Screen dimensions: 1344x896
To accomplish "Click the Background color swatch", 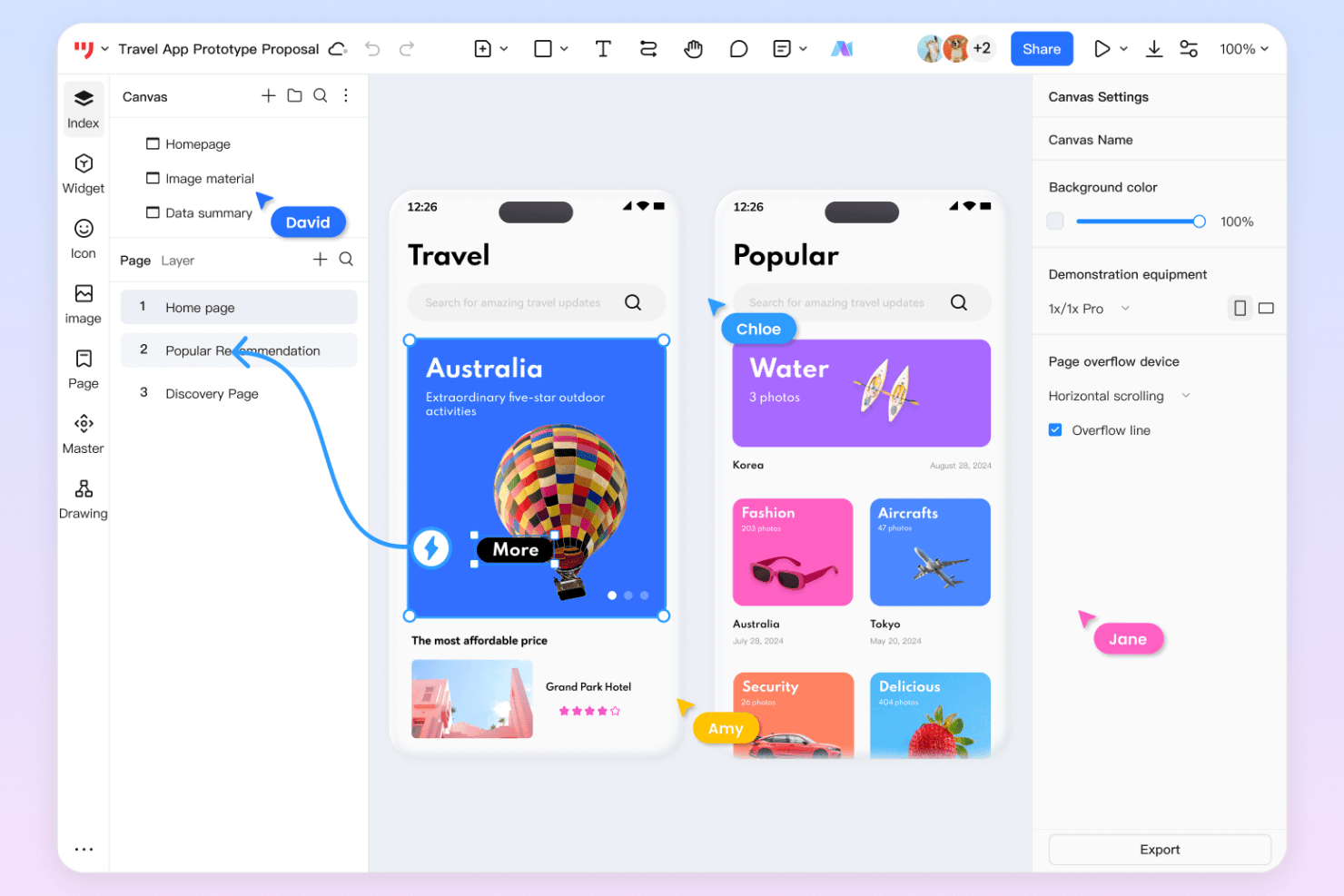I will coord(1055,222).
